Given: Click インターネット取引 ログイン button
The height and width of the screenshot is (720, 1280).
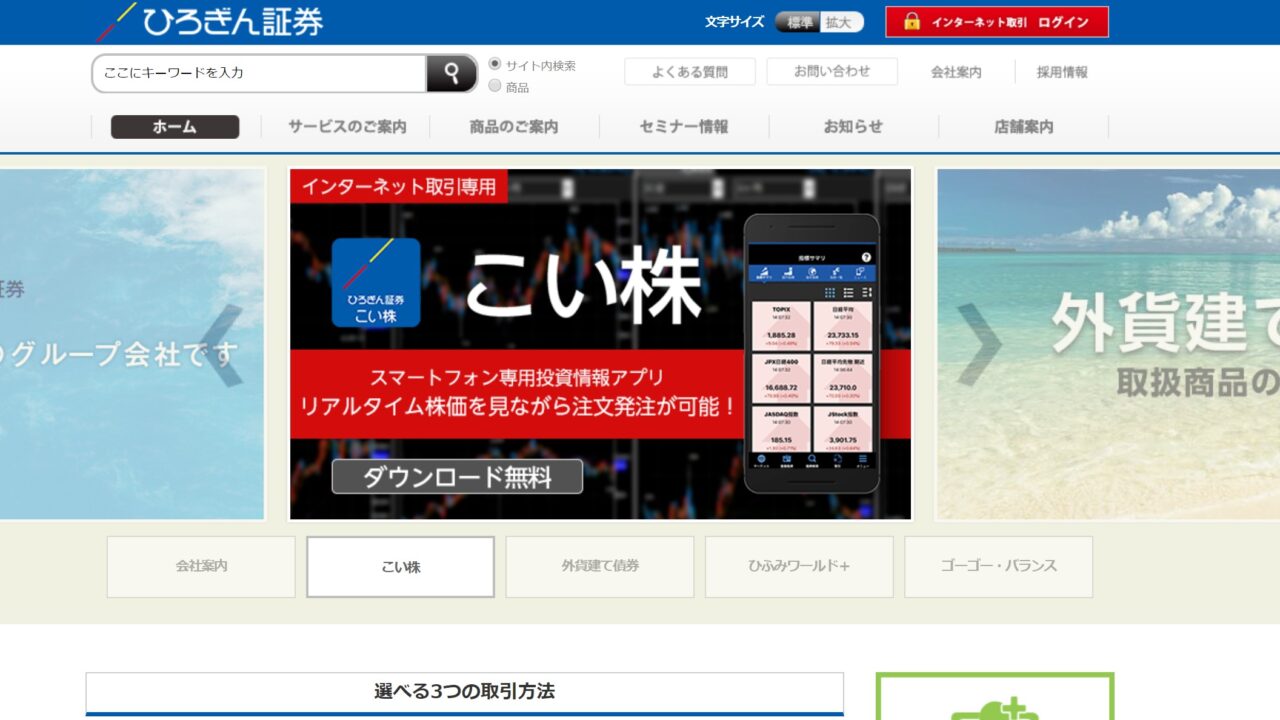Looking at the screenshot, I should (x=997, y=22).
